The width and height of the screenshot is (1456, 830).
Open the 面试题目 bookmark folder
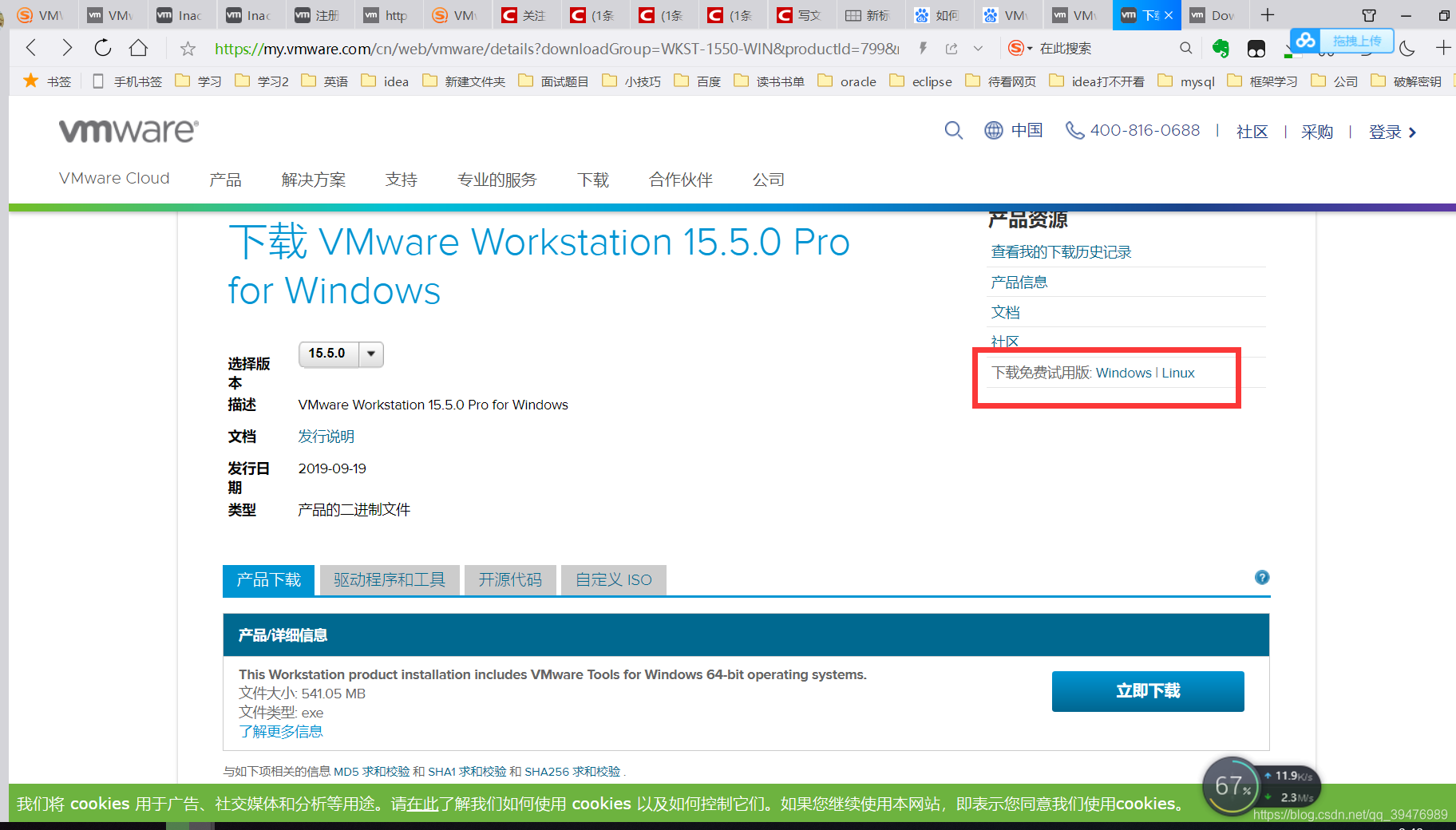tap(554, 81)
